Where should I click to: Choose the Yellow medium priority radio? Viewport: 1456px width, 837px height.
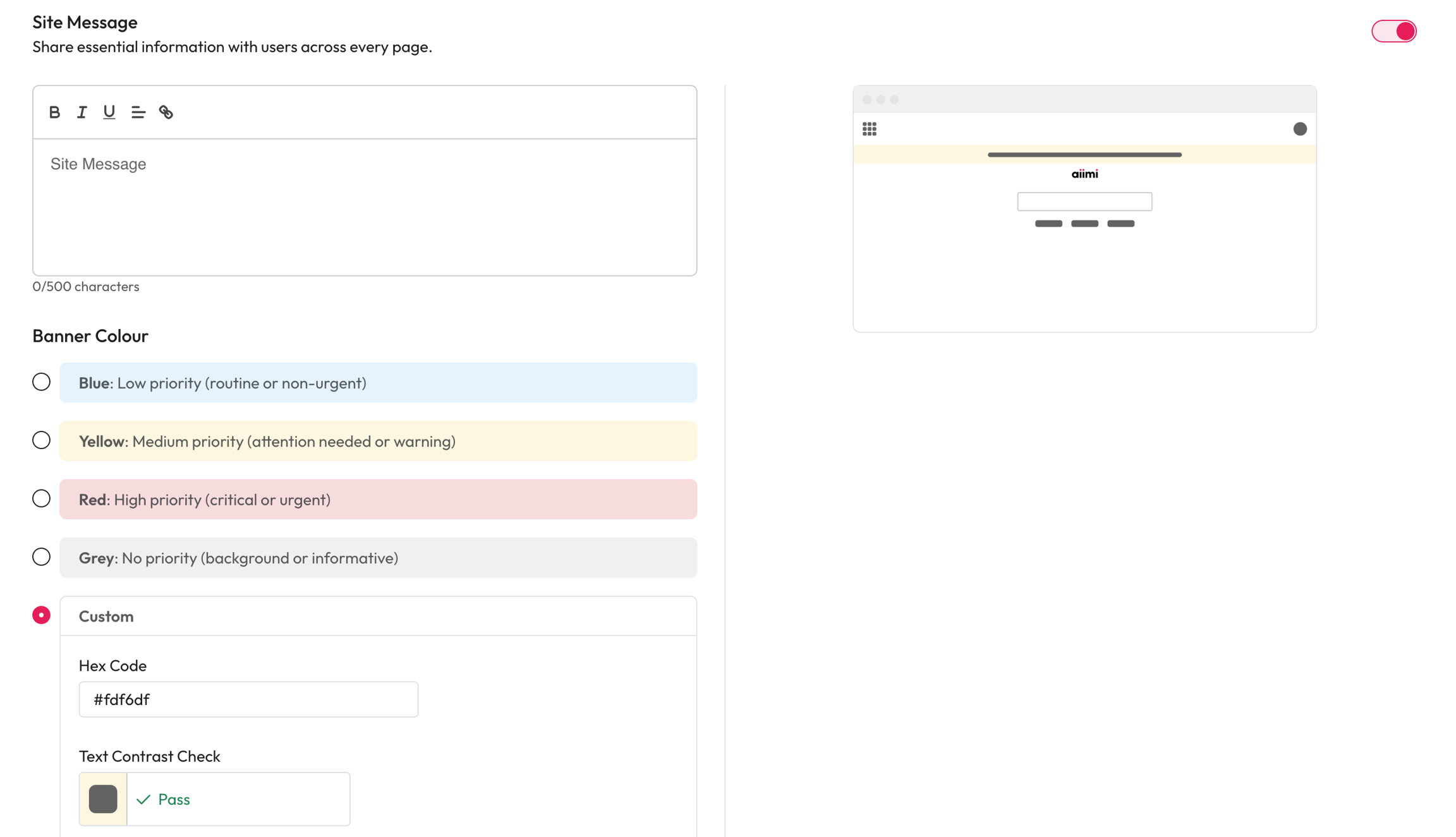pos(42,440)
